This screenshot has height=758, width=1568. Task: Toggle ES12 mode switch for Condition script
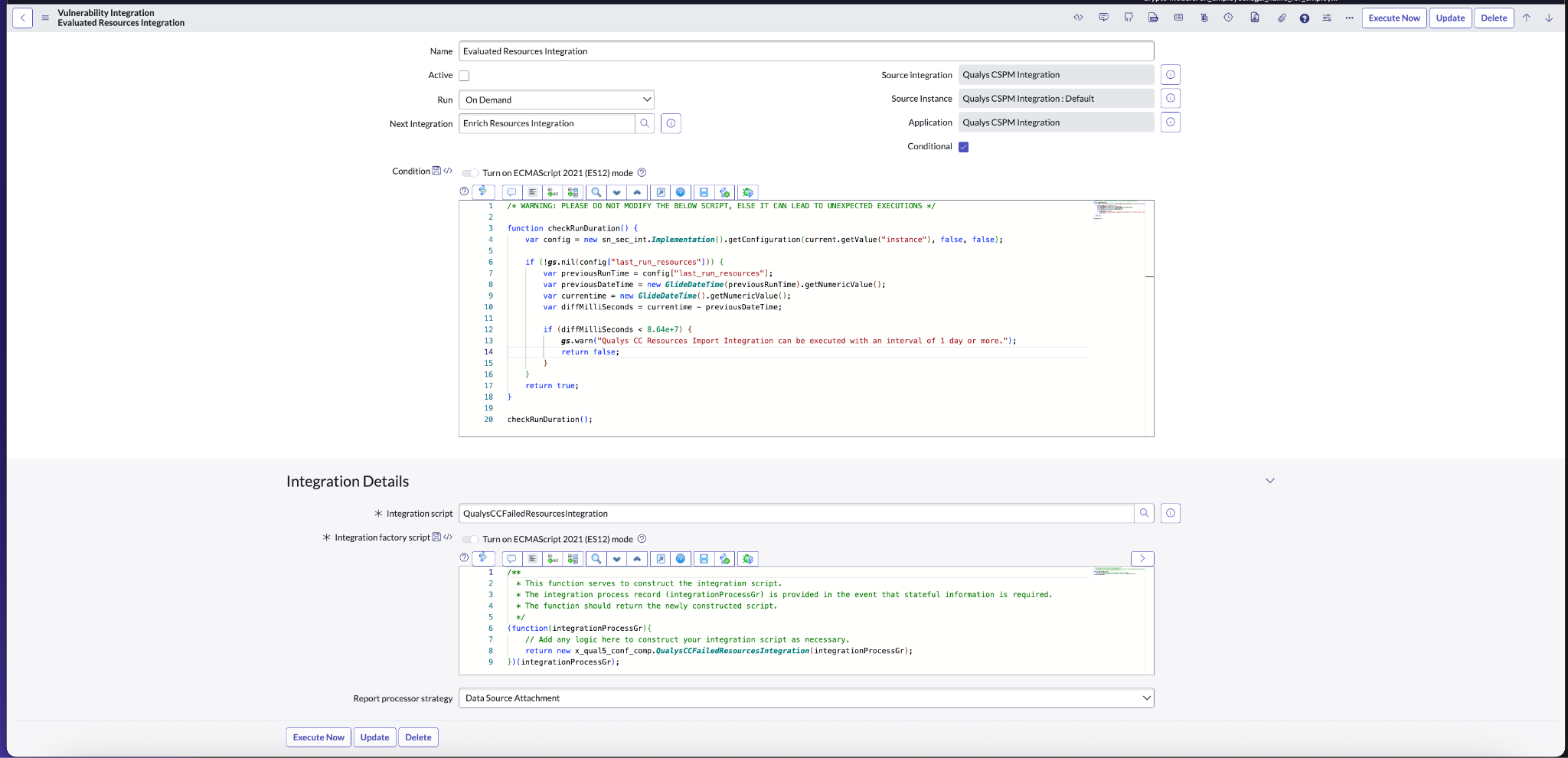pyautogui.click(x=470, y=173)
